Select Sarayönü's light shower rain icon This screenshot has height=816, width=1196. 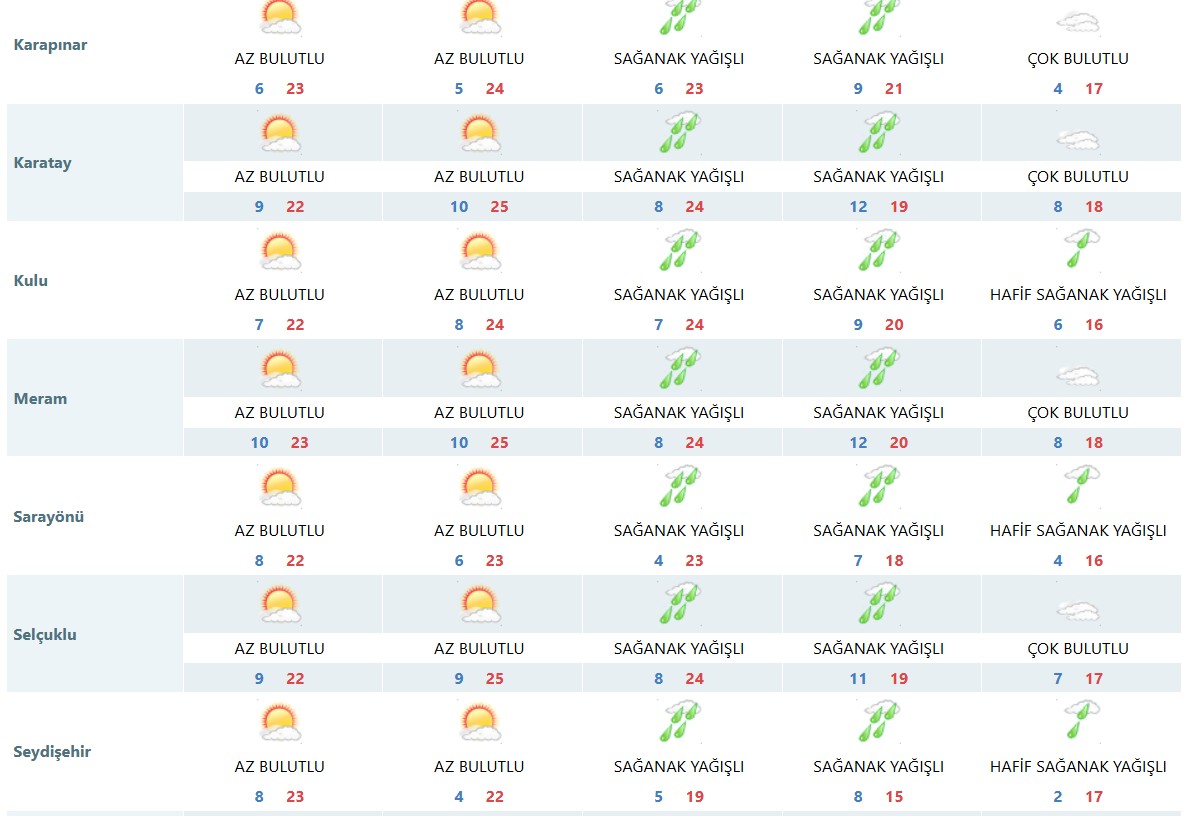(x=1080, y=485)
